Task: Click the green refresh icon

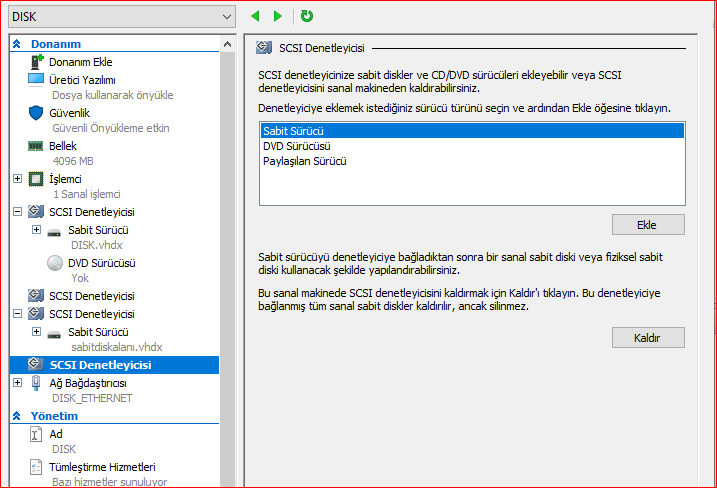Action: [307, 16]
